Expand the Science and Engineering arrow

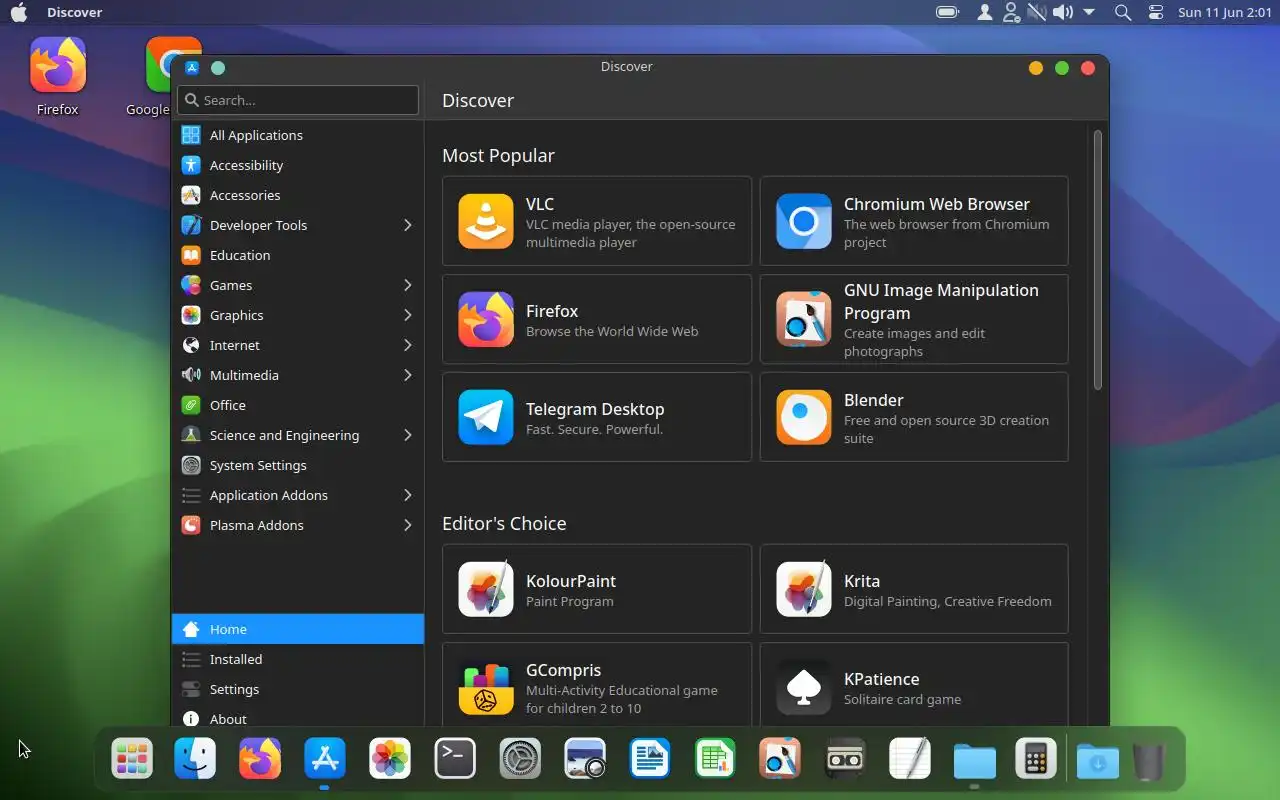pyautogui.click(x=407, y=435)
